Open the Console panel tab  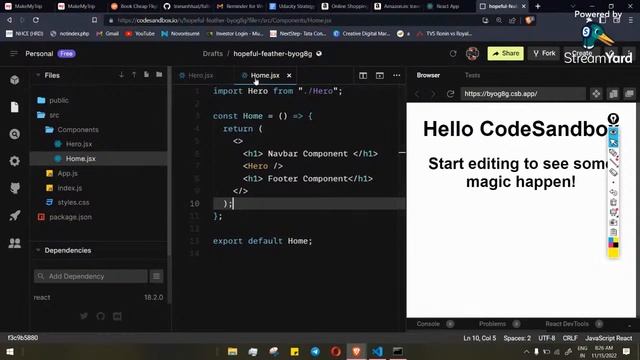pos(428,324)
